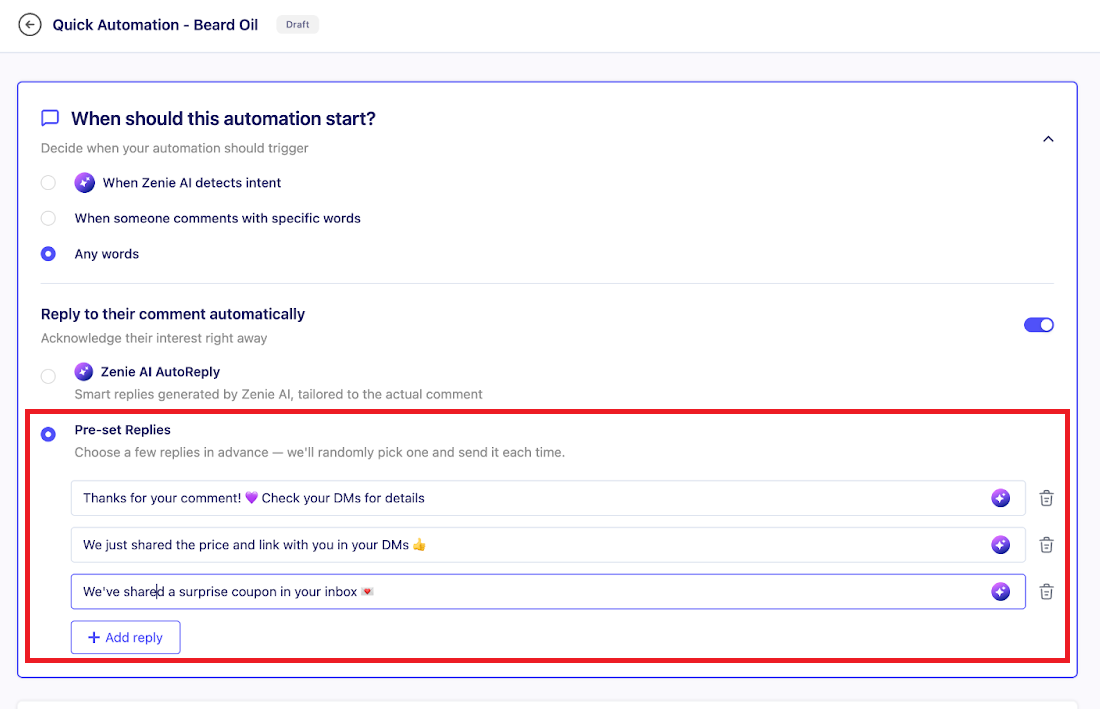Select 'When someone comments with specific words'
This screenshot has width=1100, height=709.
click(x=48, y=218)
